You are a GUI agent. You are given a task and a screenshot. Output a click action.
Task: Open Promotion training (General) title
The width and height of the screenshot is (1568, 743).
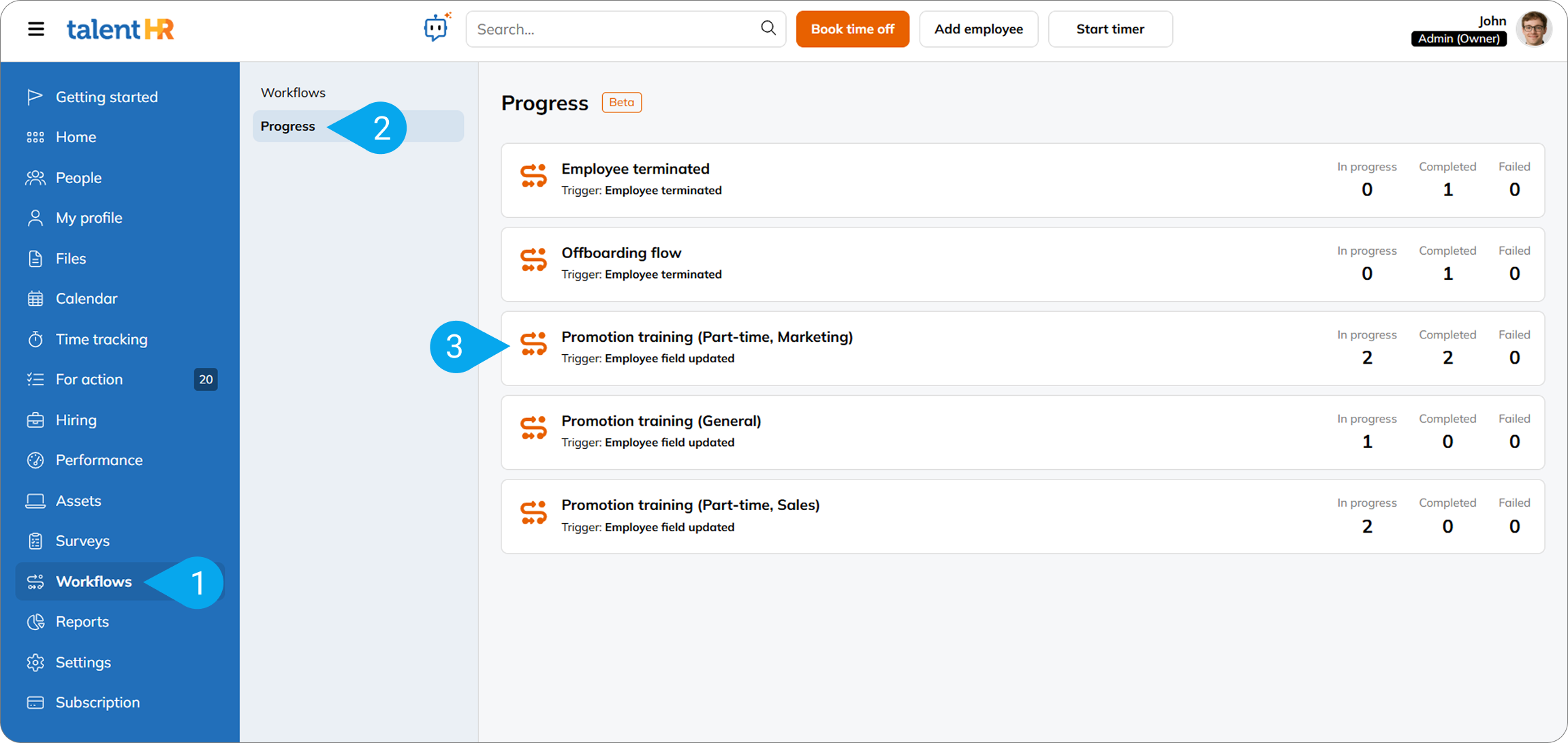(661, 421)
